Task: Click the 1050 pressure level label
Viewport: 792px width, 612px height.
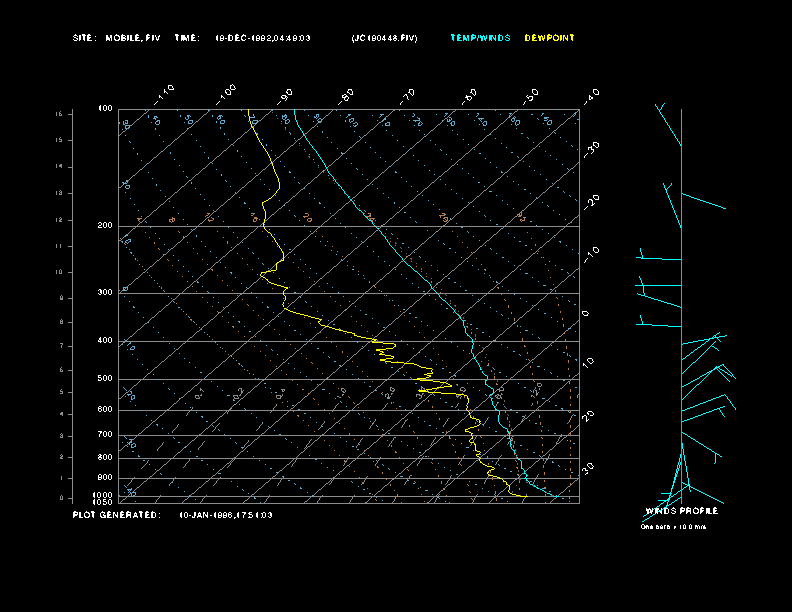Action: coord(103,502)
